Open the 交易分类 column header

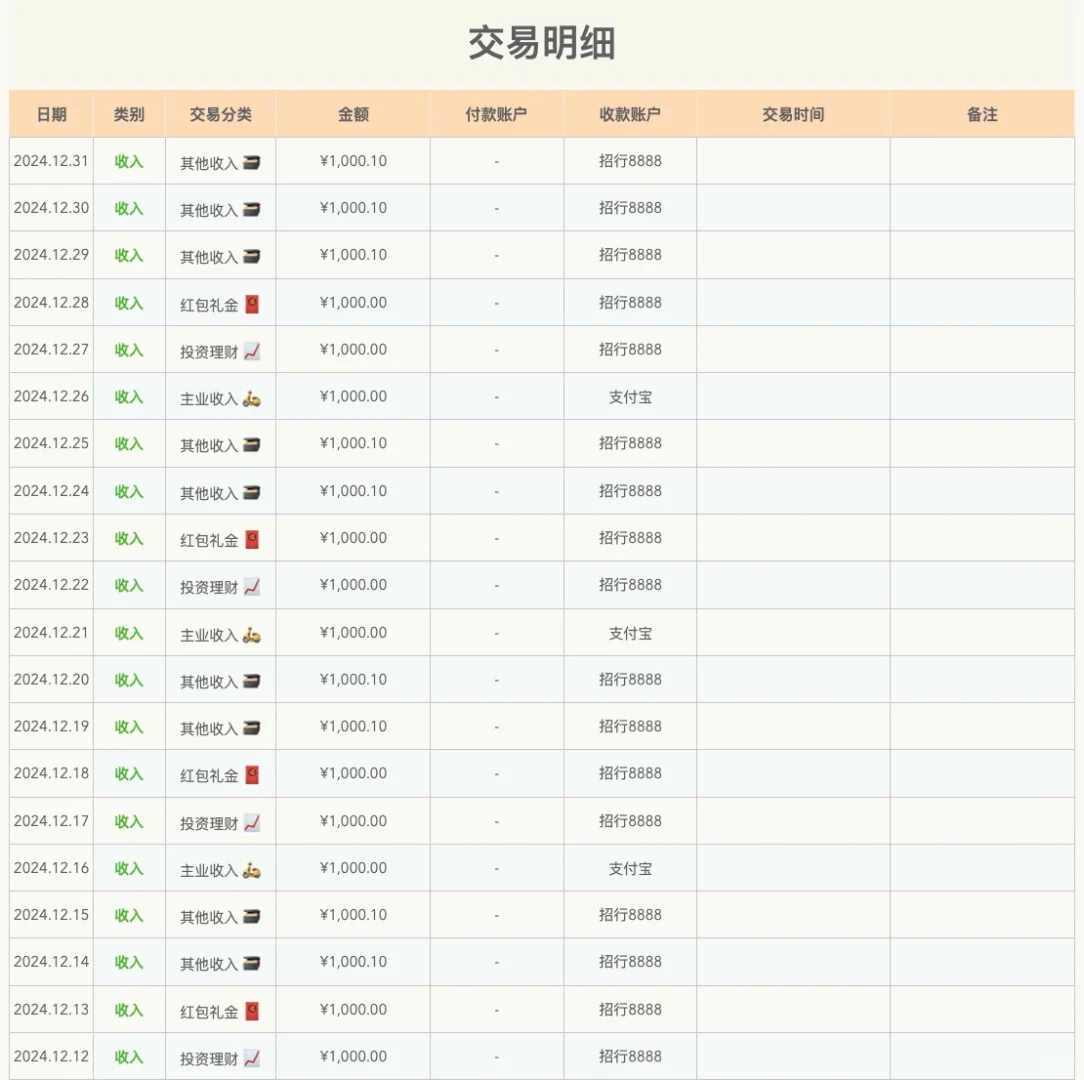click(x=219, y=114)
